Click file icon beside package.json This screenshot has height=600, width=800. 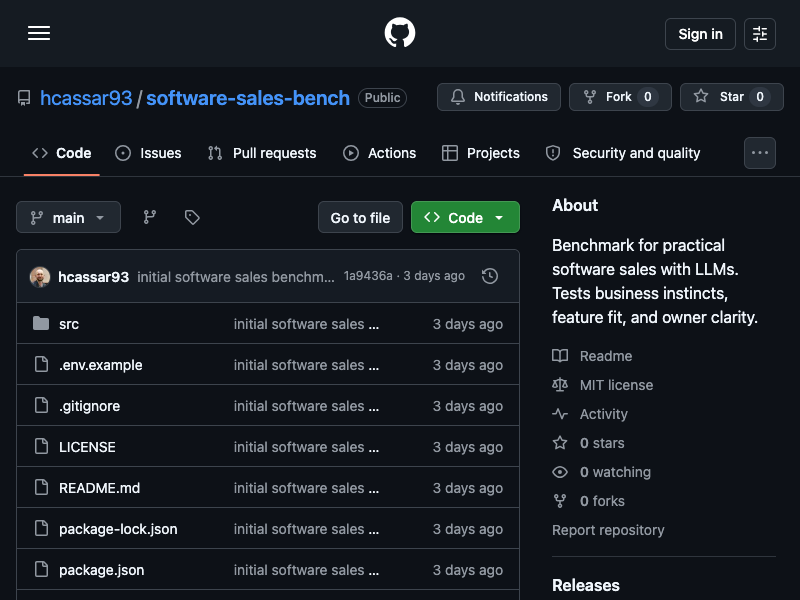(x=41, y=569)
